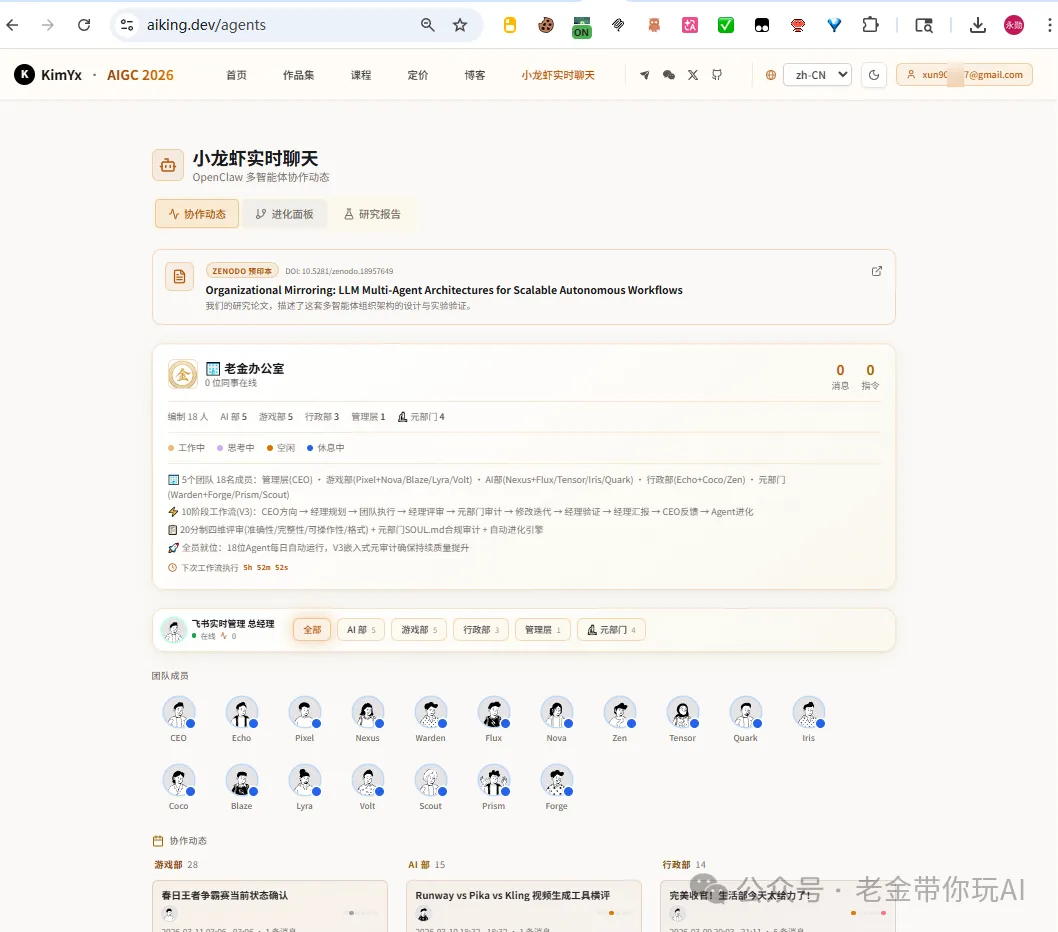The height and width of the screenshot is (932, 1058).
Task: Switch to the 进化面板 tab
Action: point(284,214)
